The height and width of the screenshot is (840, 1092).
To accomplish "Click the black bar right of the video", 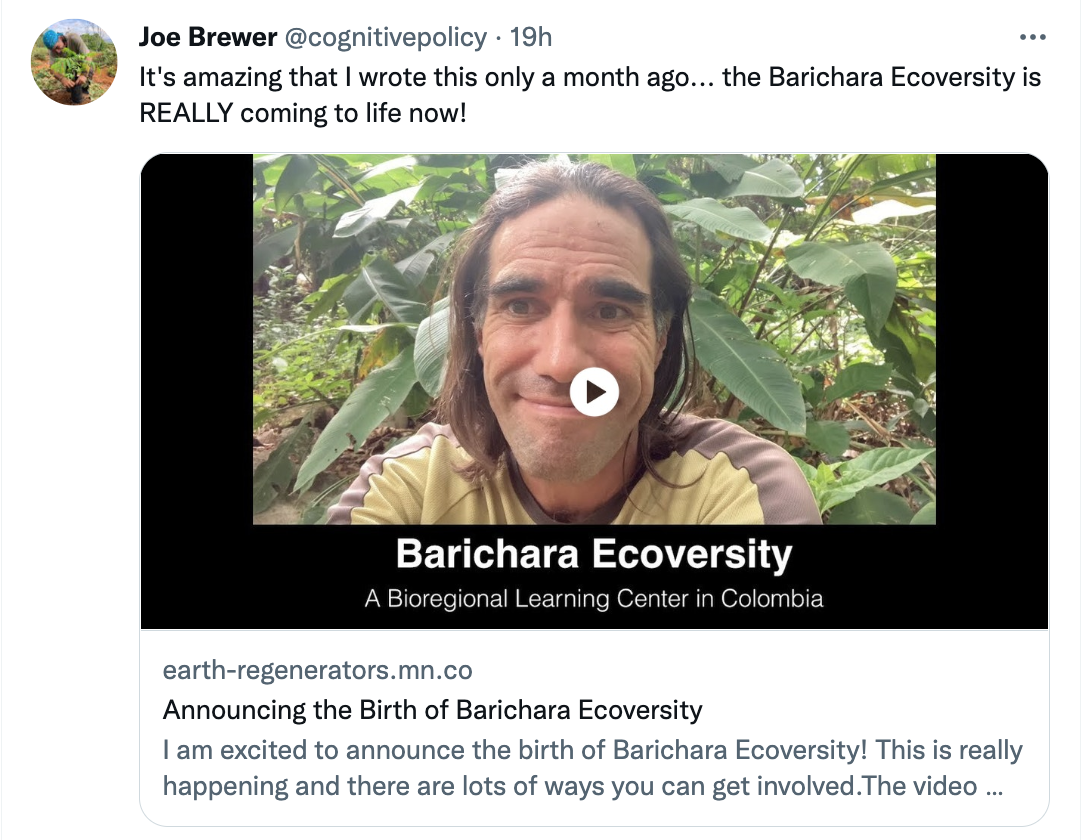I will 991,340.
